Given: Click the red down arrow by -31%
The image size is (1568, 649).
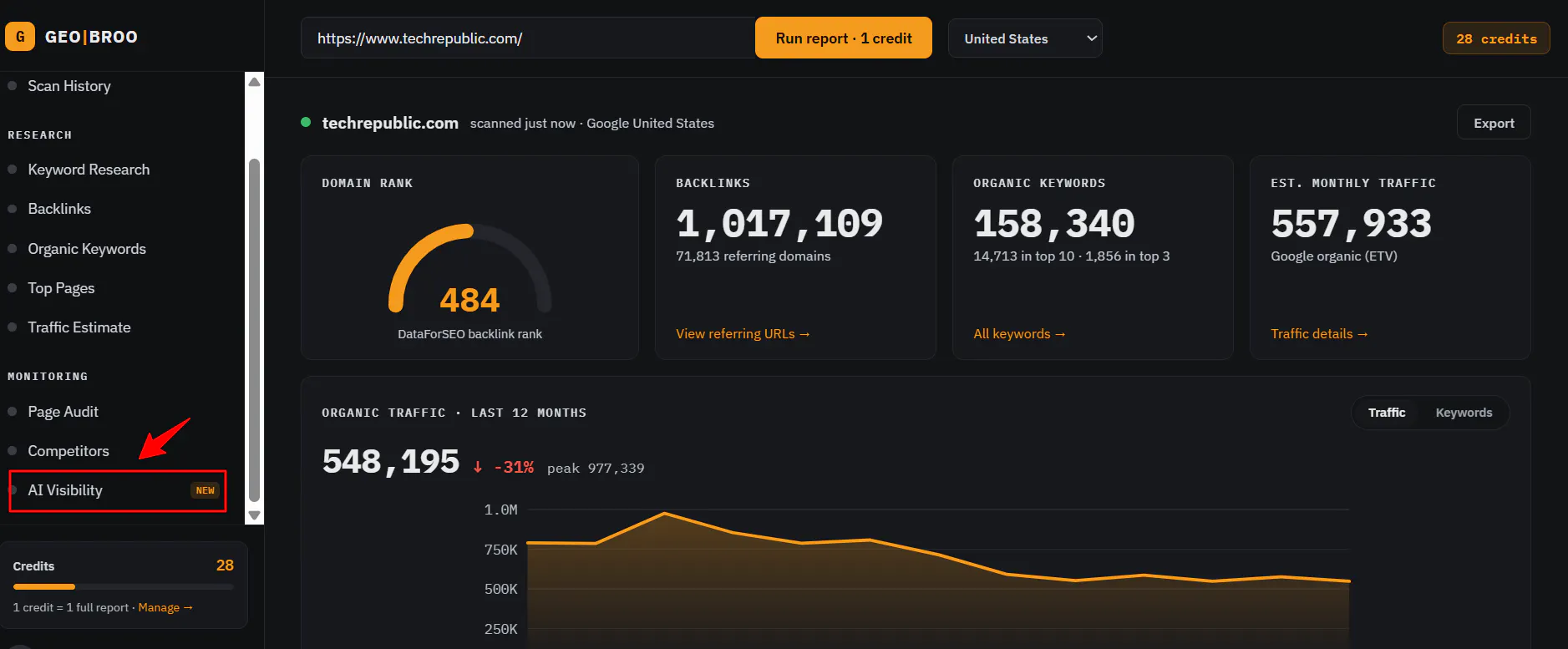Looking at the screenshot, I should 478,467.
